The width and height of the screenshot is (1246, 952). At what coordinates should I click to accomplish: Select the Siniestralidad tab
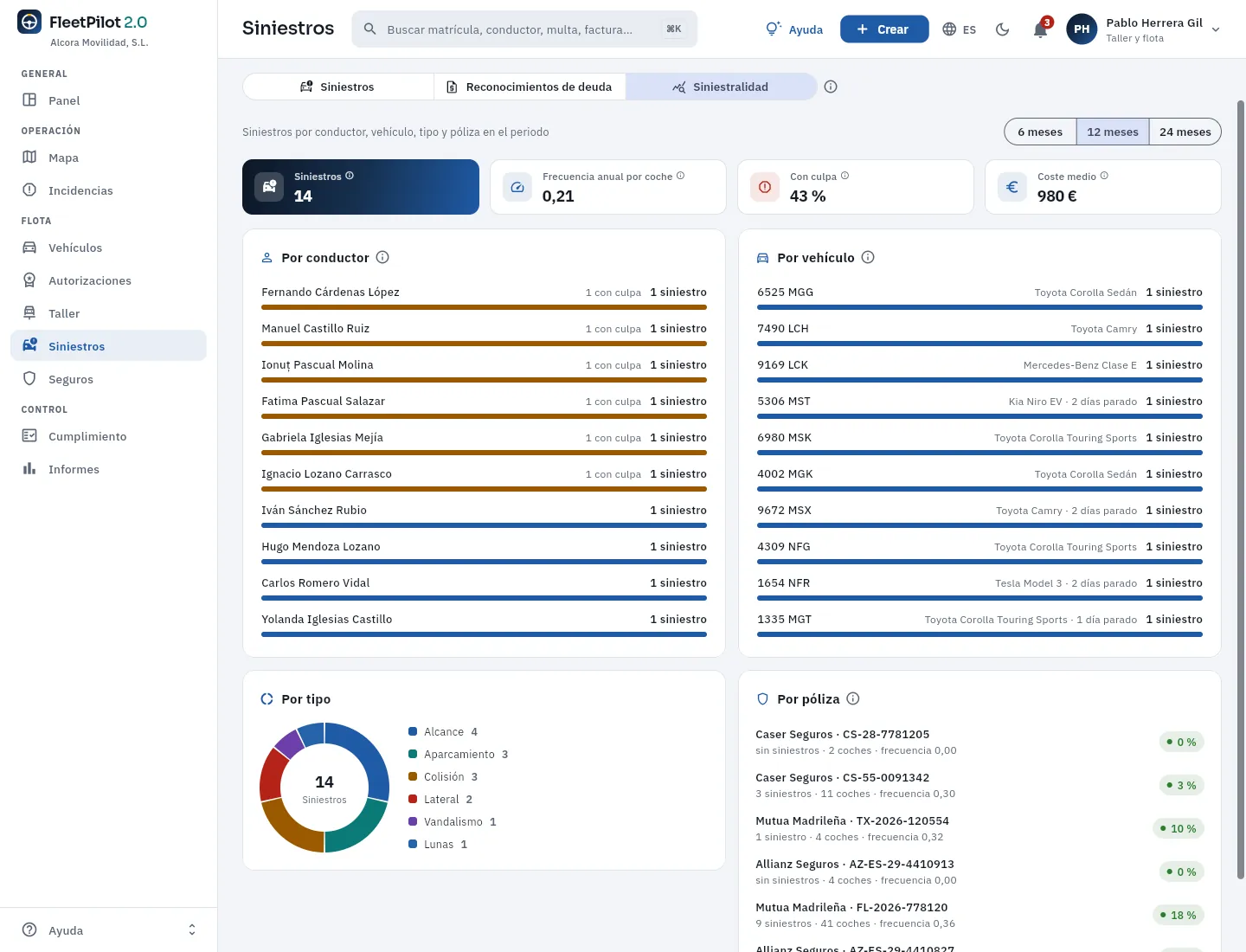tap(721, 87)
